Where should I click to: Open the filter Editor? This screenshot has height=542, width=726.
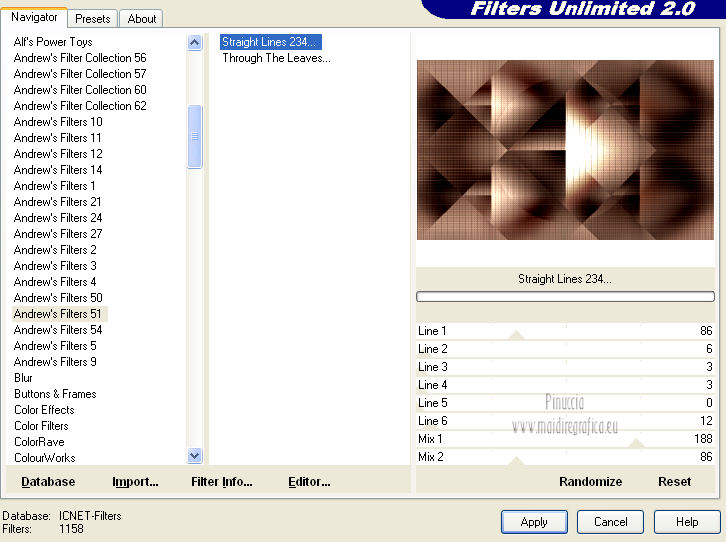[309, 482]
